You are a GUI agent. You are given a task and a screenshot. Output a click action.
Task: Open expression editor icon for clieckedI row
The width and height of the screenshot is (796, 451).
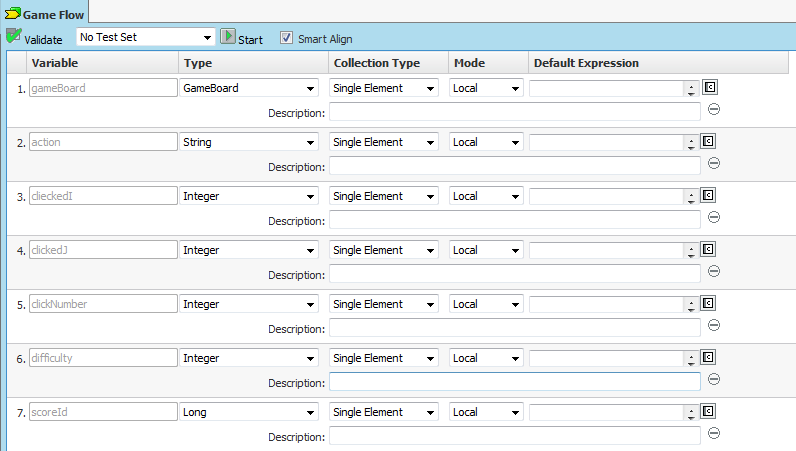tap(709, 195)
